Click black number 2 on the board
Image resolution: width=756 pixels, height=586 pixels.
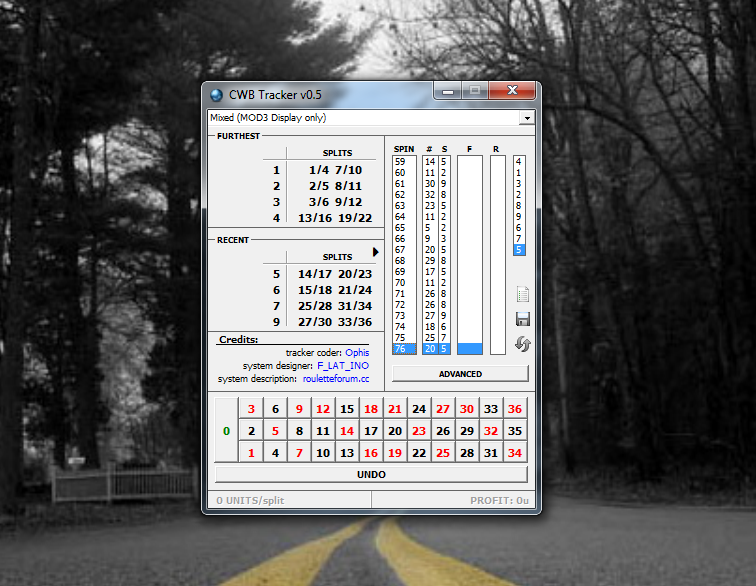[x=251, y=431]
